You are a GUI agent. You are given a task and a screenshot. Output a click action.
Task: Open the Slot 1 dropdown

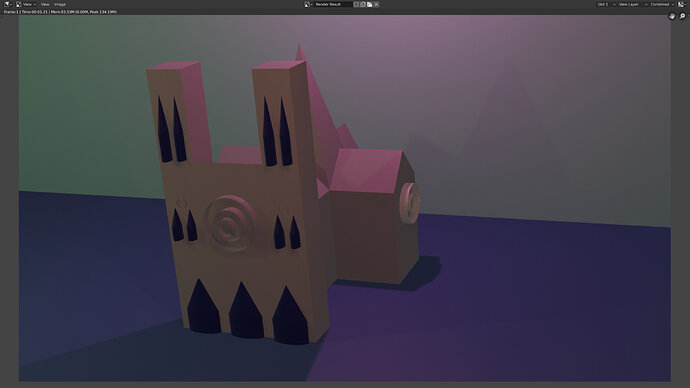[x=606, y=4]
